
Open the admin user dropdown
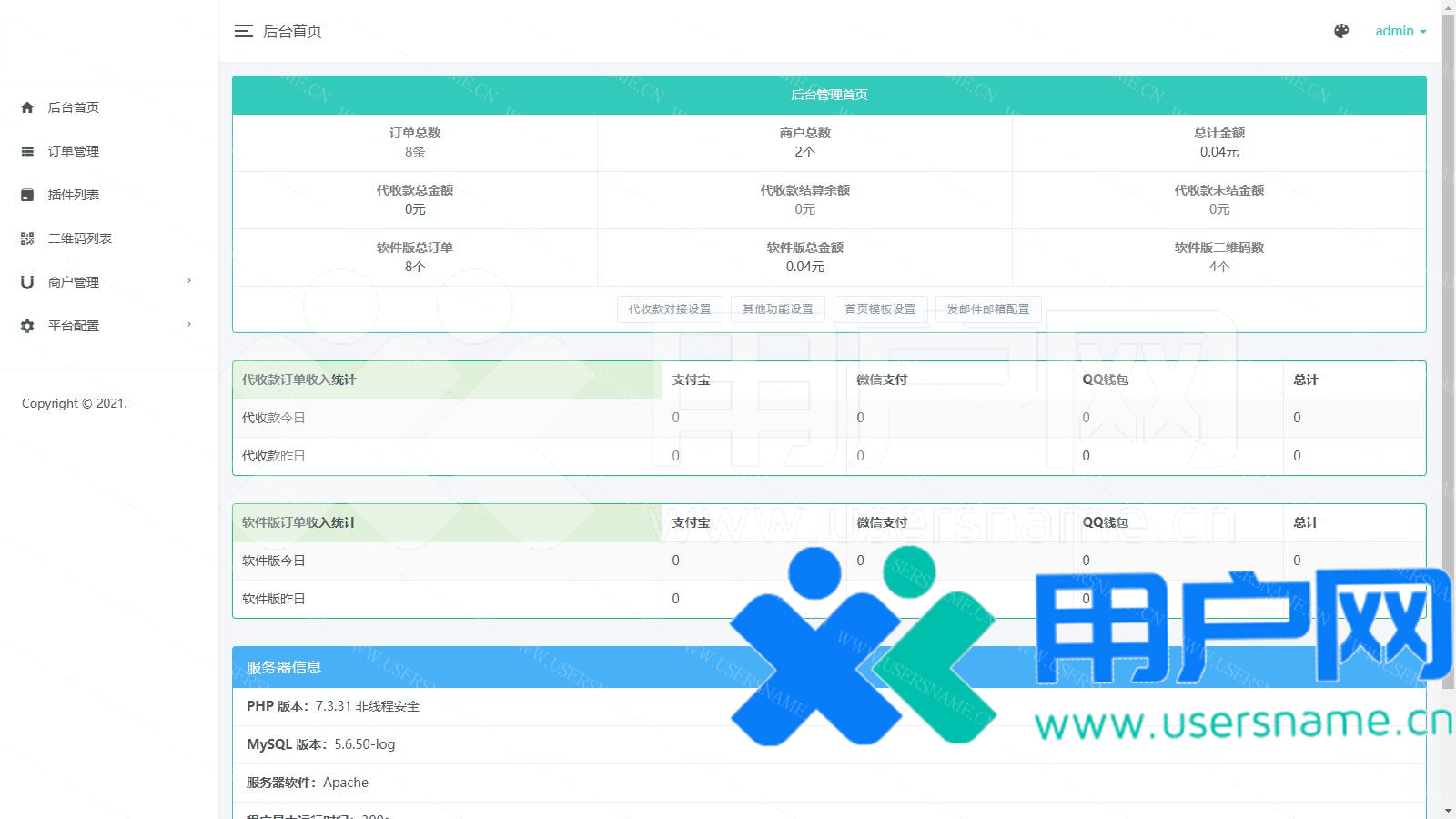(x=1400, y=31)
